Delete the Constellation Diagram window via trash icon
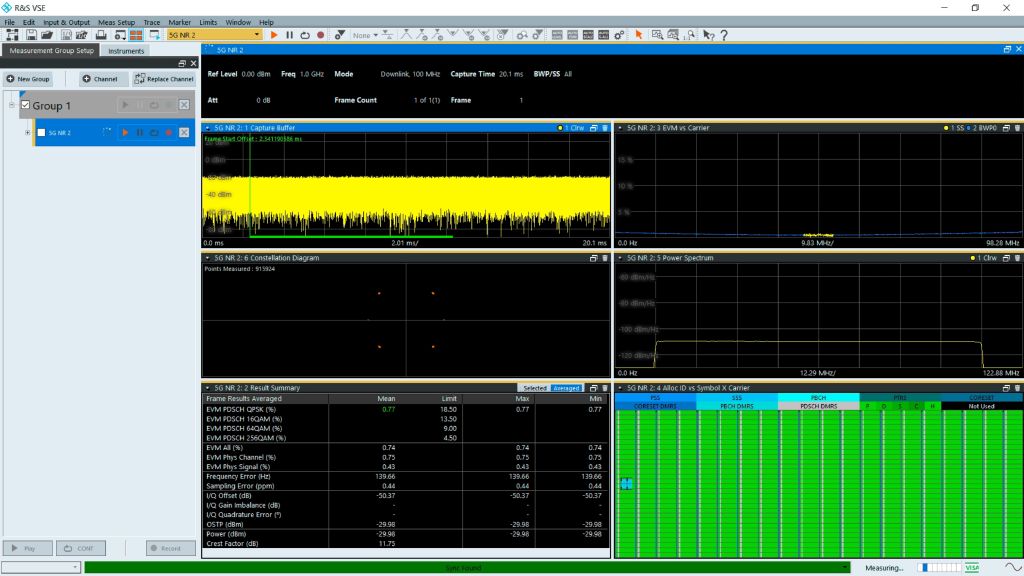 pos(604,258)
